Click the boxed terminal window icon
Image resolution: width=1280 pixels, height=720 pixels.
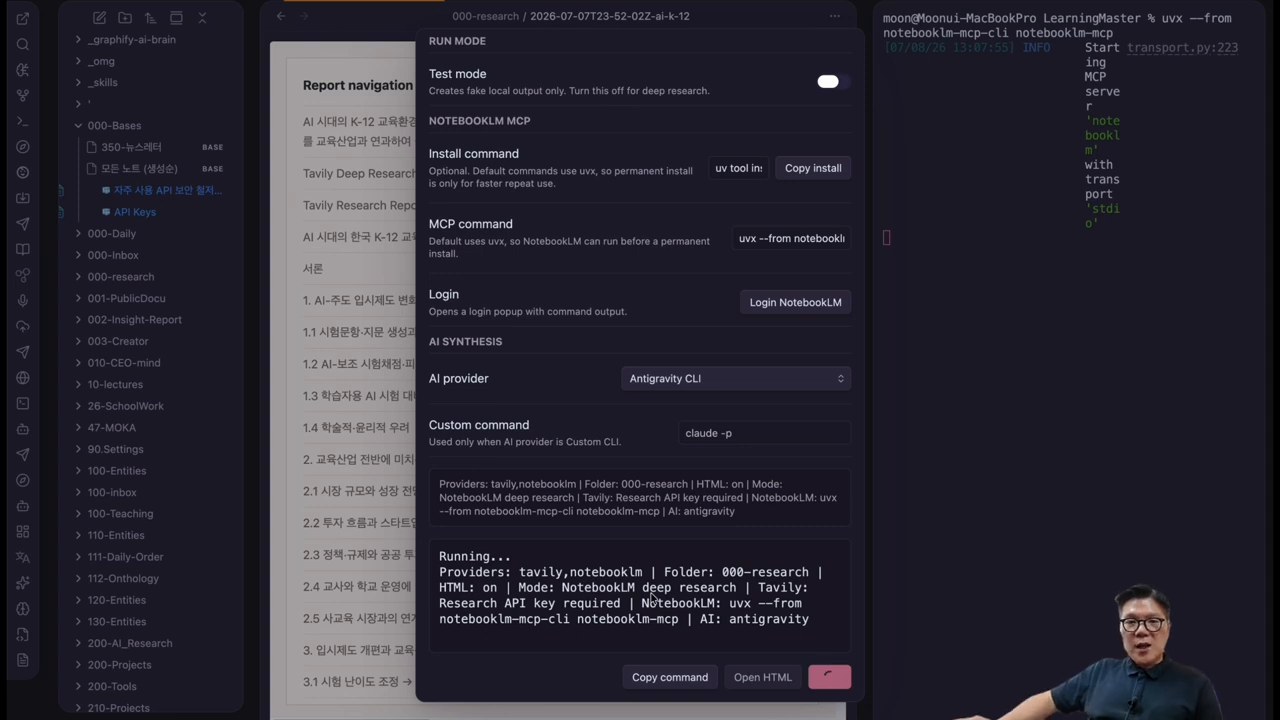tap(23, 403)
